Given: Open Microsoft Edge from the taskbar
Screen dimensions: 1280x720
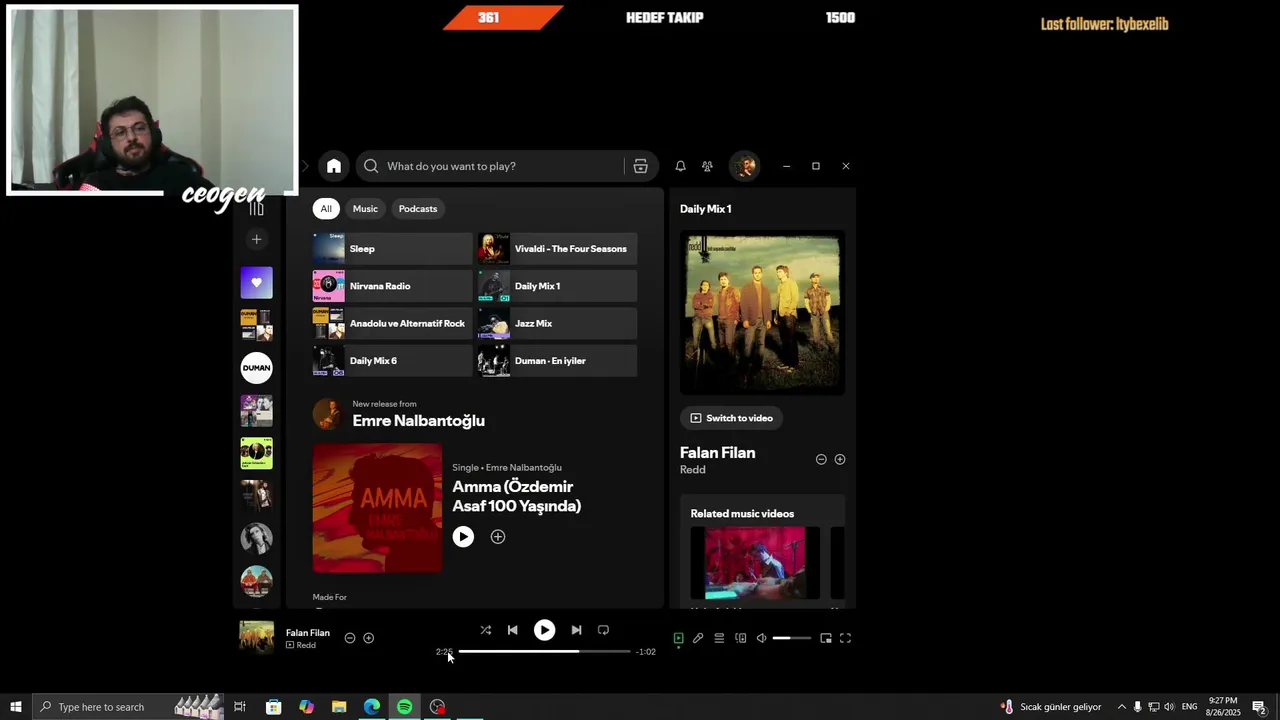Looking at the screenshot, I should (x=372, y=707).
